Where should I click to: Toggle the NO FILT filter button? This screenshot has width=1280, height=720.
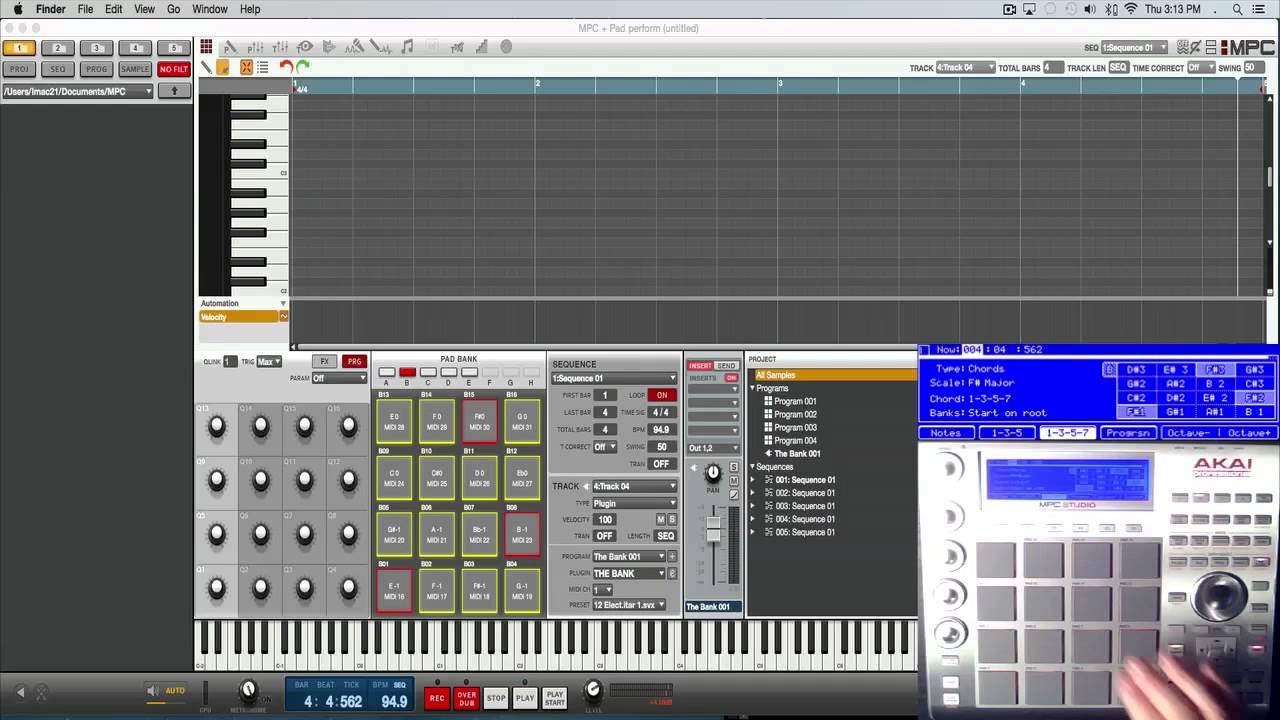coord(174,69)
